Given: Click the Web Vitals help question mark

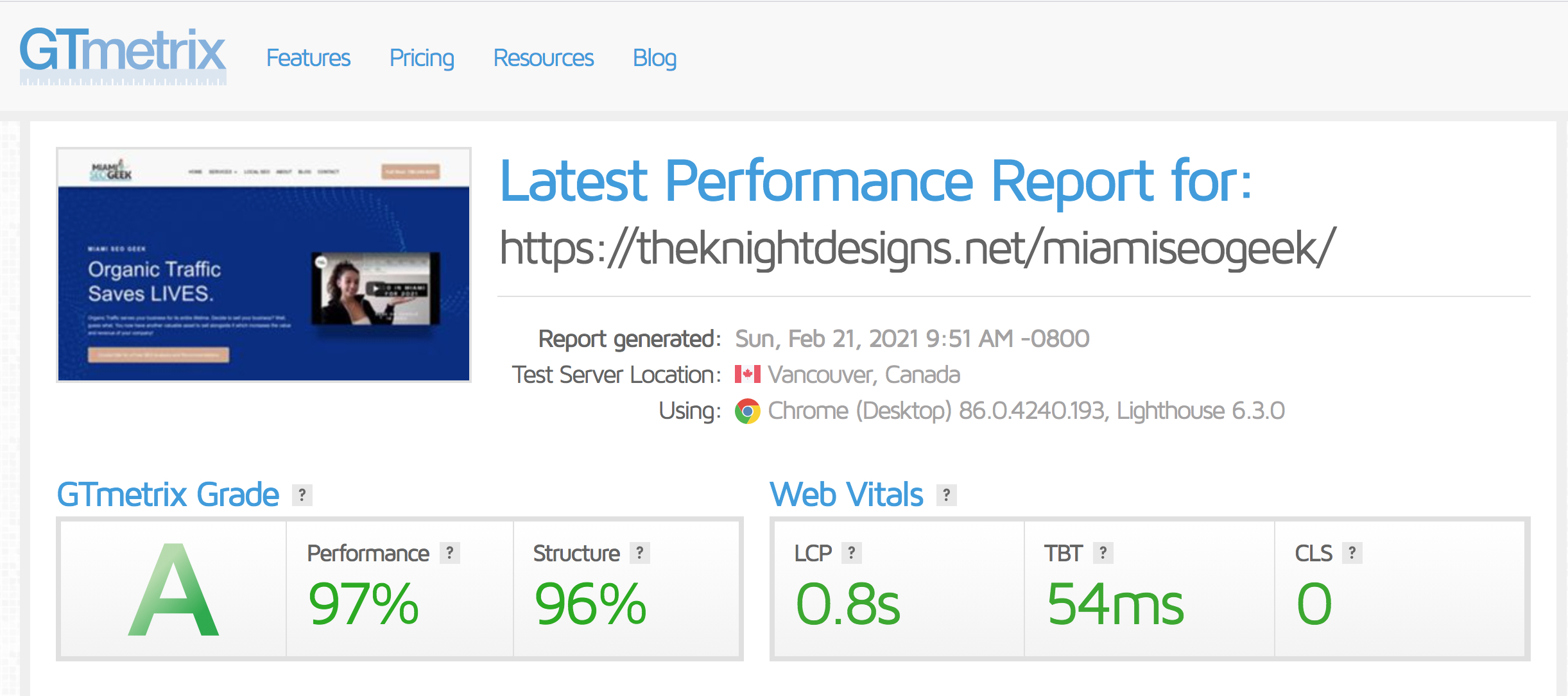Looking at the screenshot, I should [946, 495].
